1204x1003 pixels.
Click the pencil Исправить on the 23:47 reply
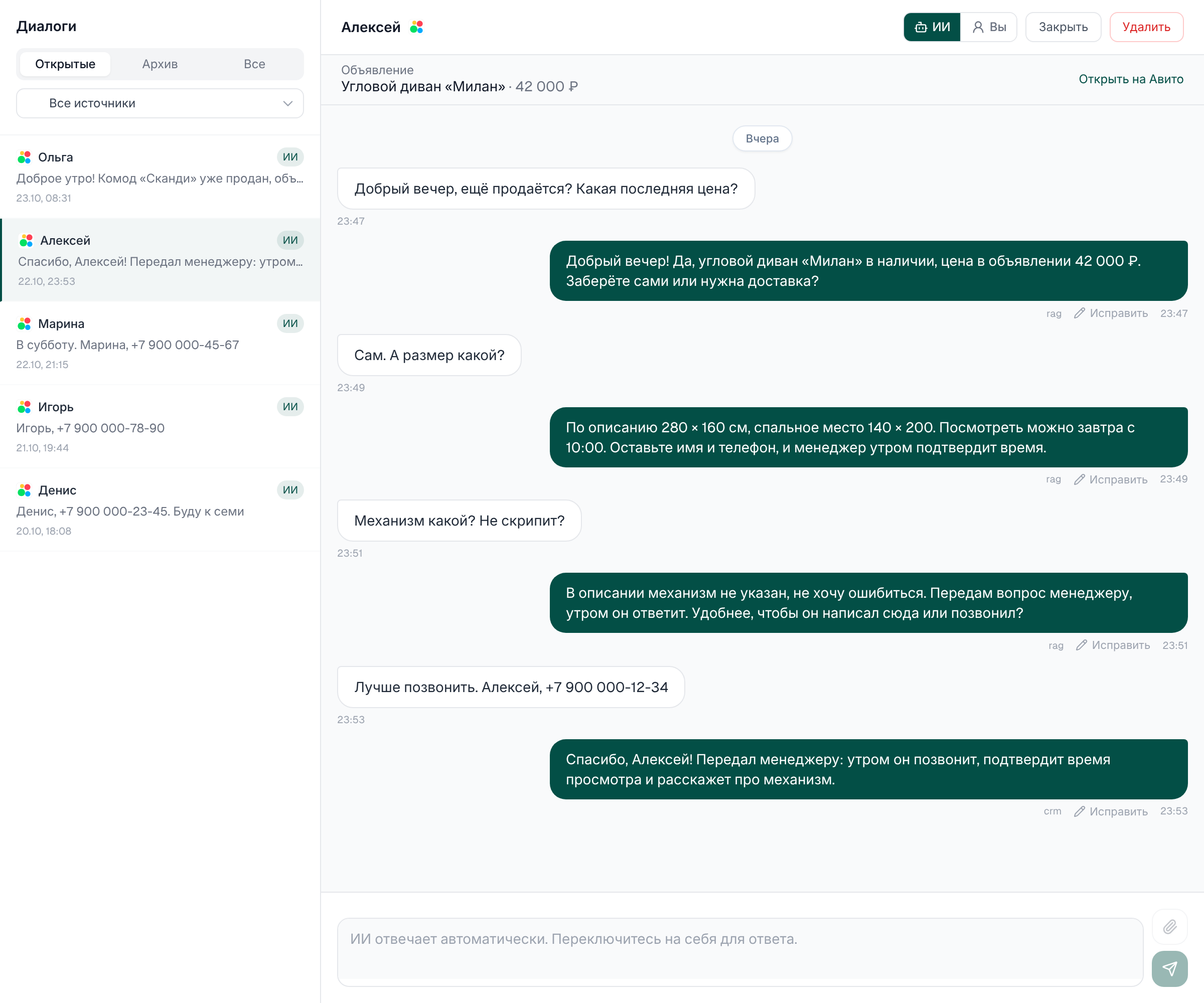pyautogui.click(x=1111, y=313)
